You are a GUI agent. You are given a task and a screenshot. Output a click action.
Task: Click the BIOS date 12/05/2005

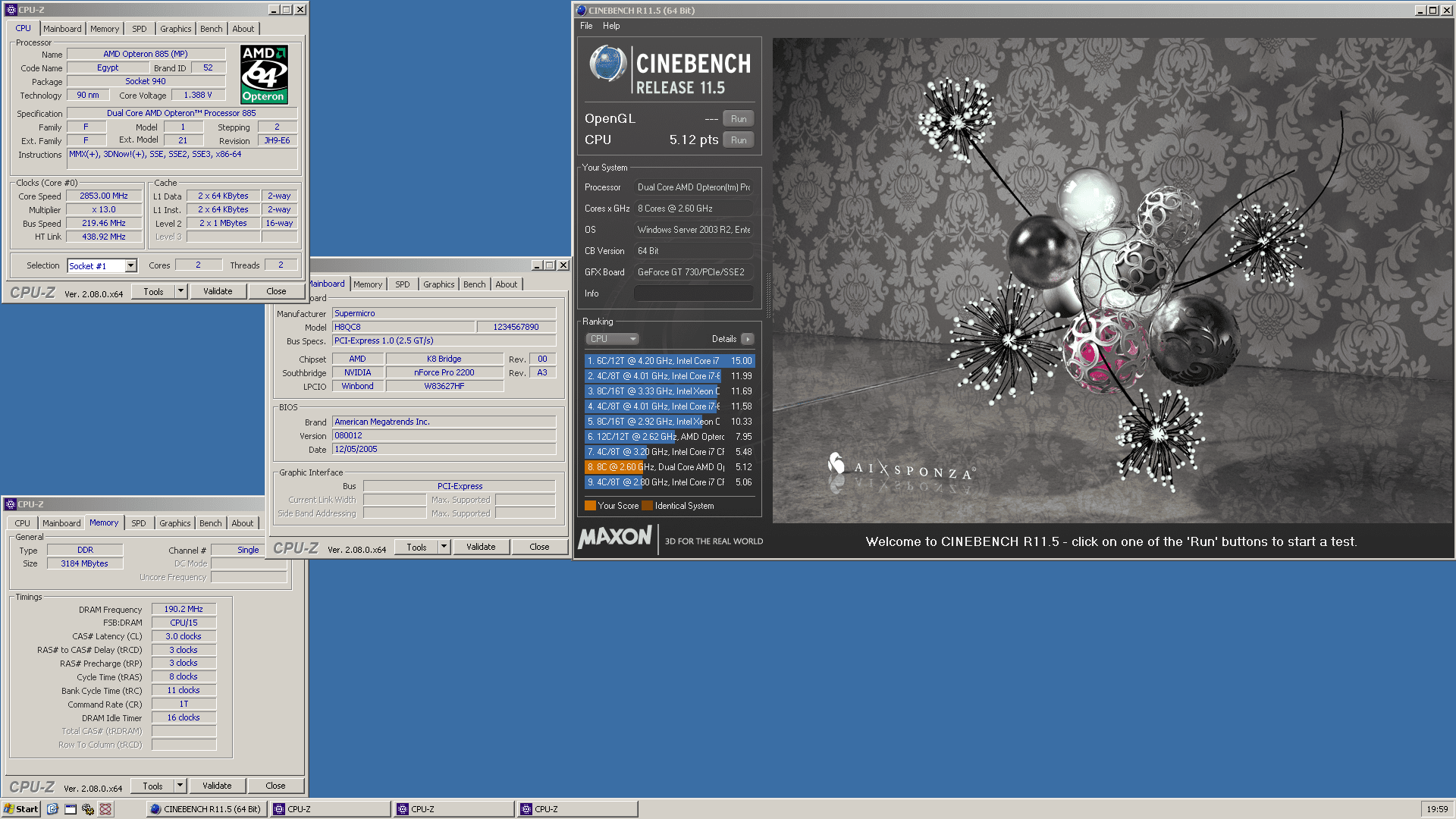[x=444, y=449]
